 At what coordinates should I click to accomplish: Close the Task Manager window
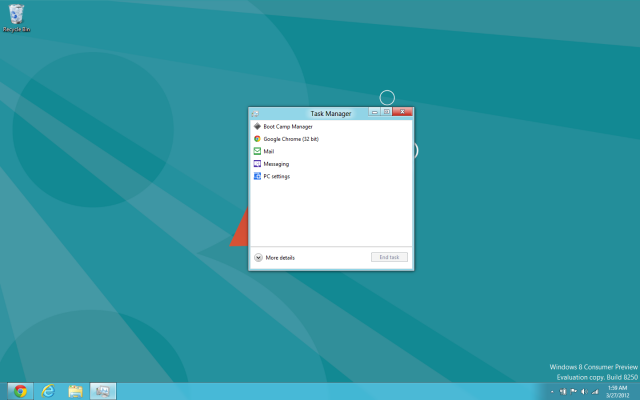tap(402, 113)
